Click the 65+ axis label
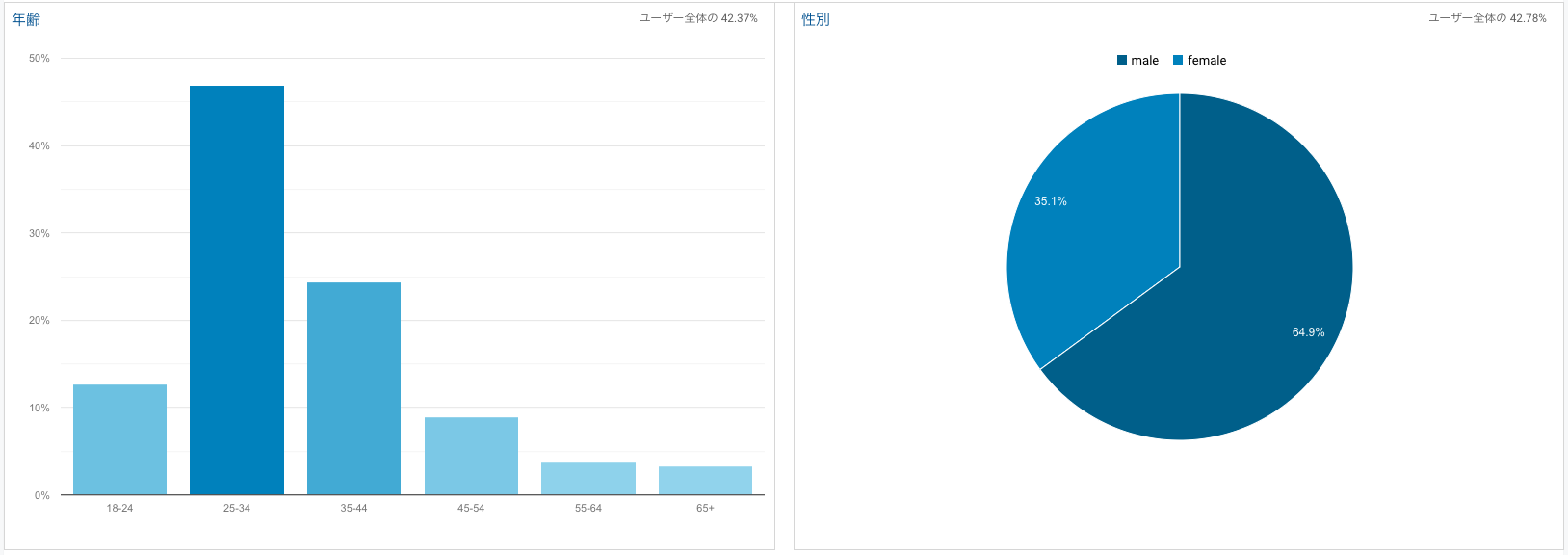1568x555 pixels. click(x=705, y=508)
